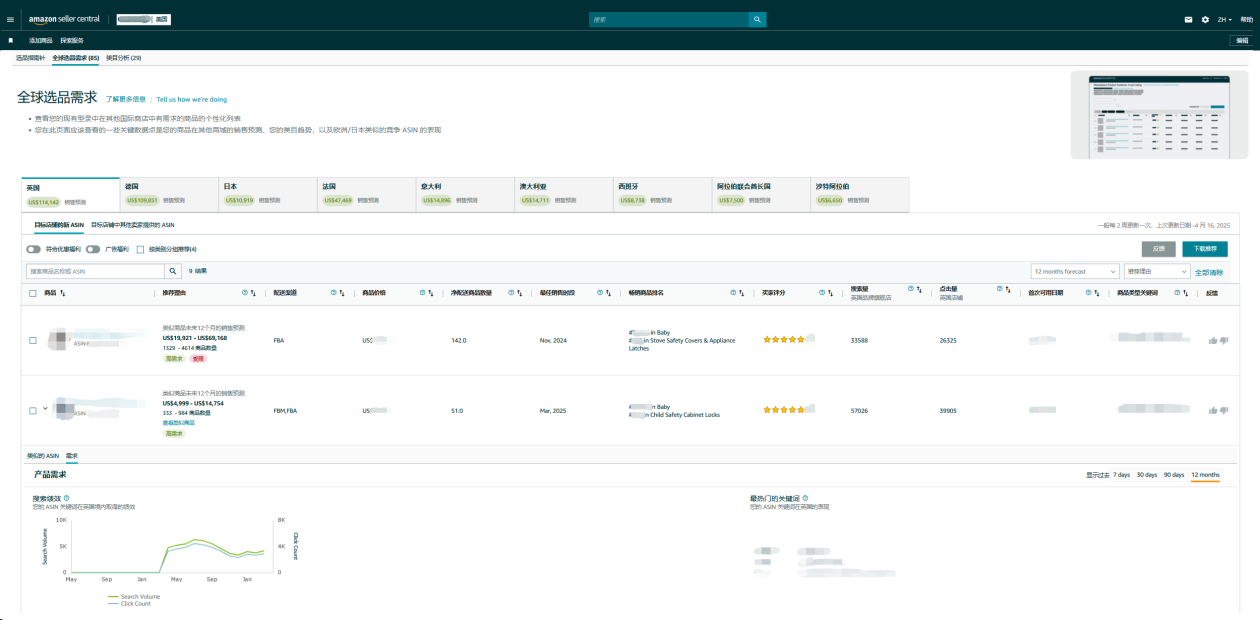Give thumbs up to first product row
The height and width of the screenshot is (620, 1260).
(x=1213, y=340)
